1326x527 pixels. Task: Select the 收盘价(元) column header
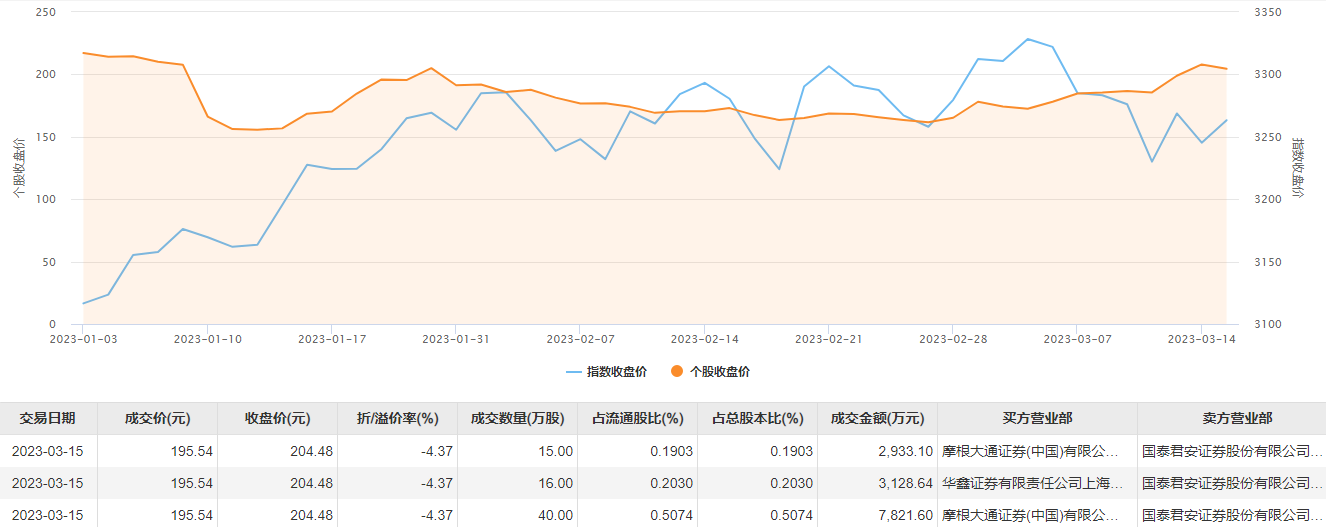pyautogui.click(x=277, y=419)
